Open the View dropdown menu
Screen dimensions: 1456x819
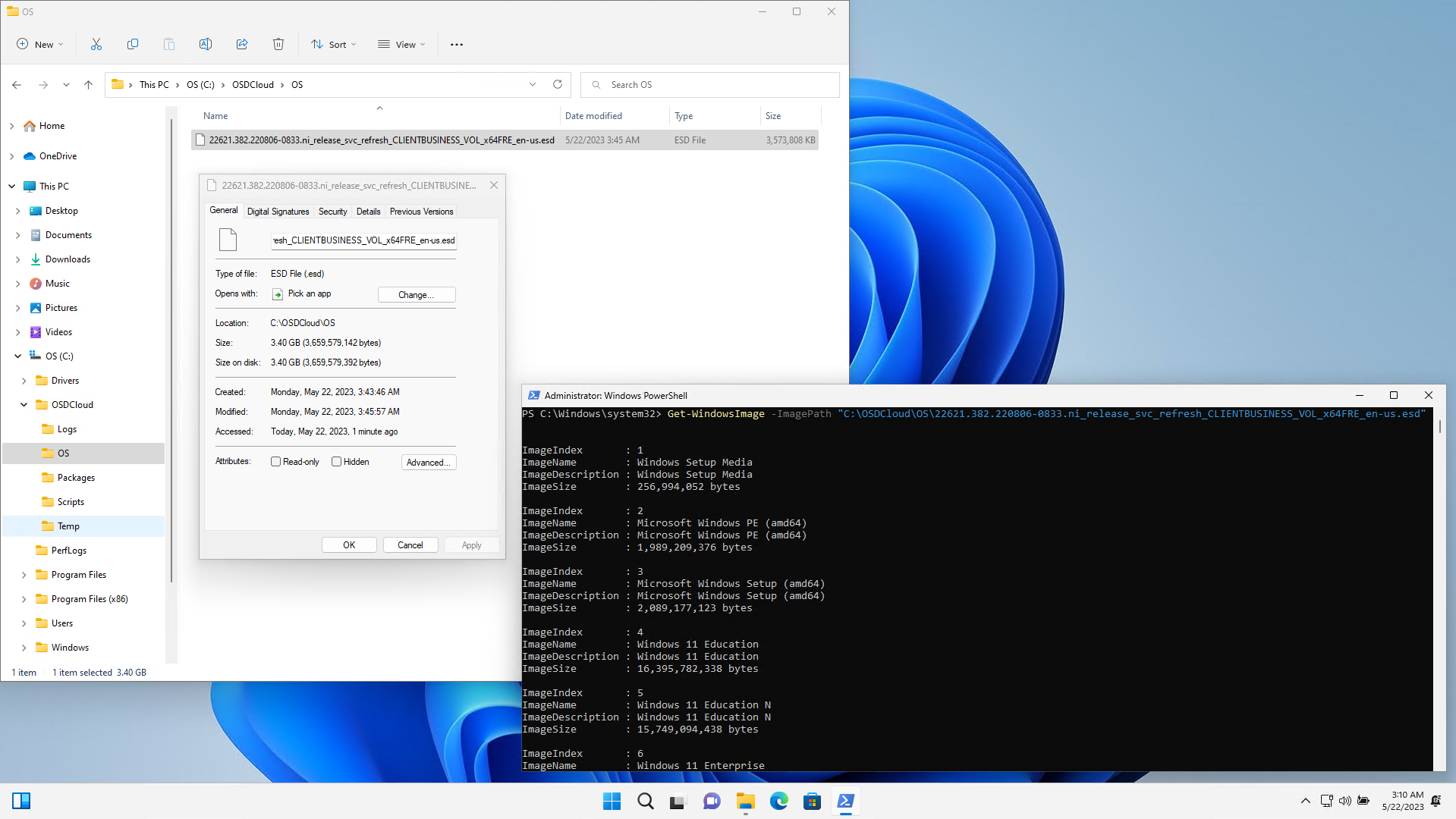click(x=401, y=44)
